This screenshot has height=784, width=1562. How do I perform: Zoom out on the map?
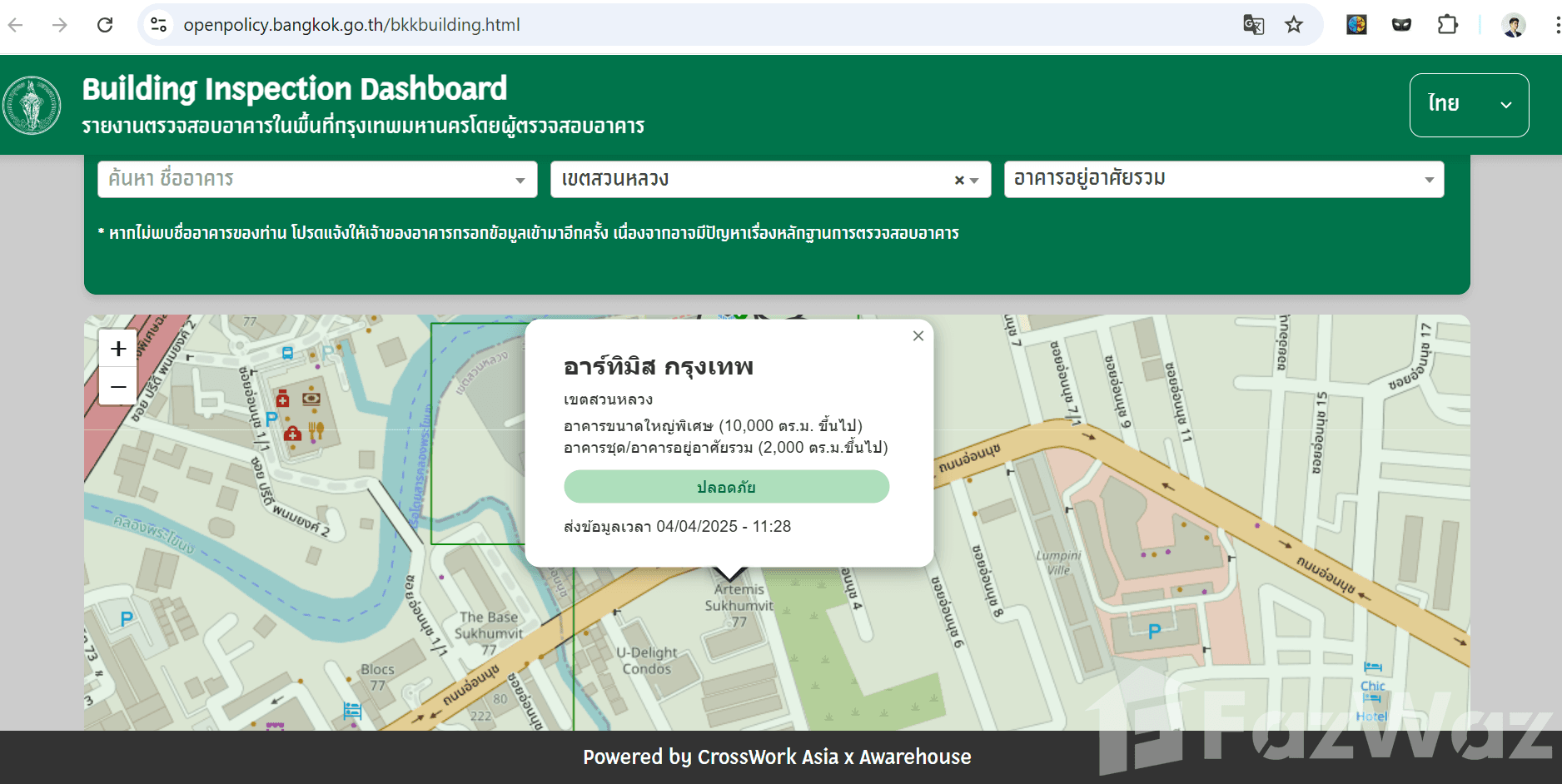click(118, 387)
